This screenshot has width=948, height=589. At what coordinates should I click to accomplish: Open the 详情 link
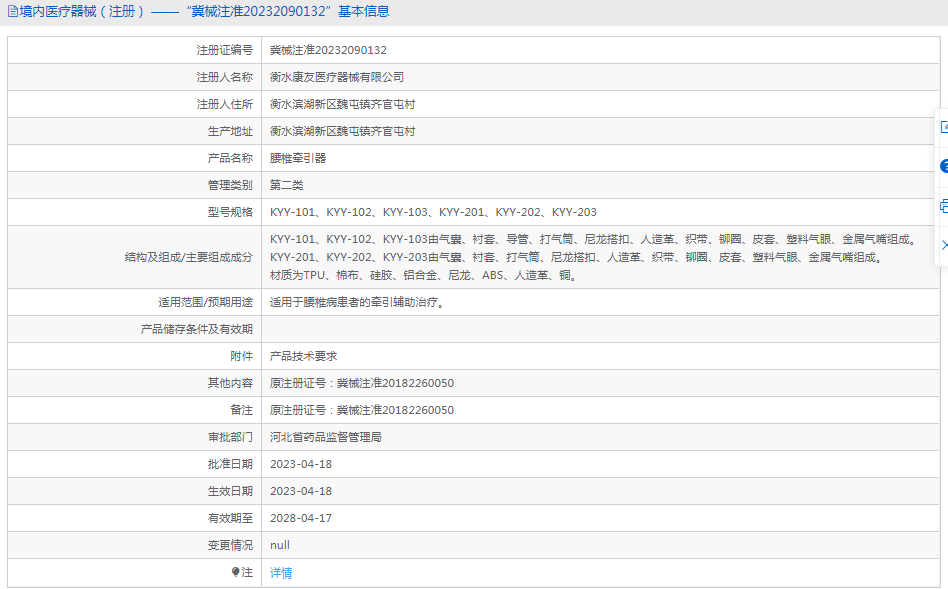click(x=281, y=573)
